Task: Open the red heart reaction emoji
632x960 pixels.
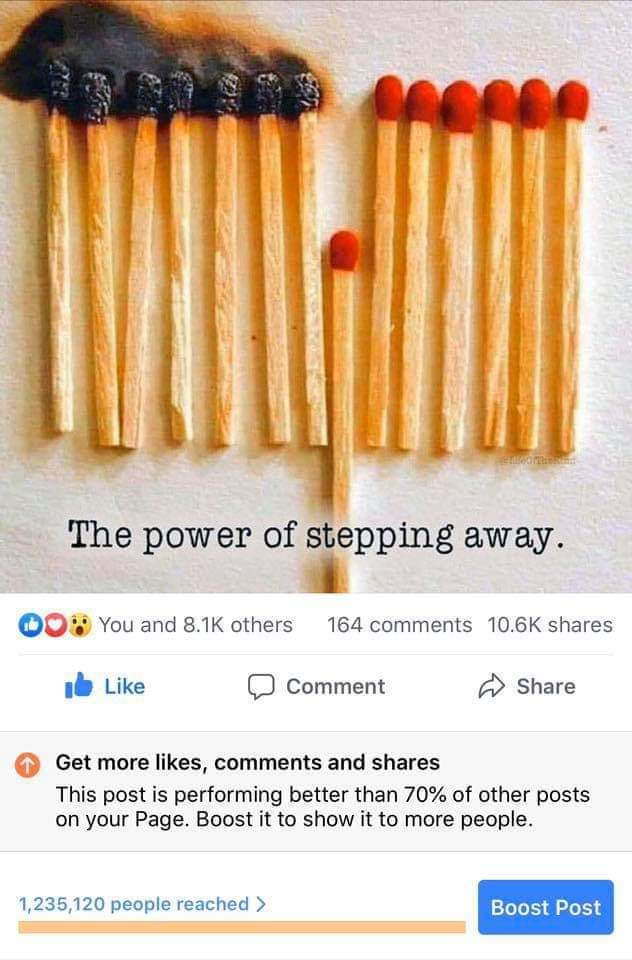Action: coord(55,625)
